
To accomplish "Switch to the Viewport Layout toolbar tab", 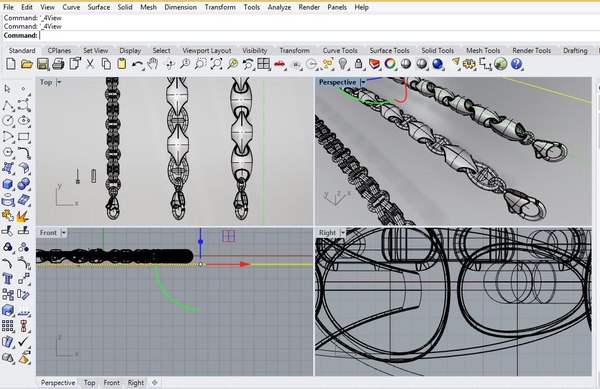I will pyautogui.click(x=207, y=50).
